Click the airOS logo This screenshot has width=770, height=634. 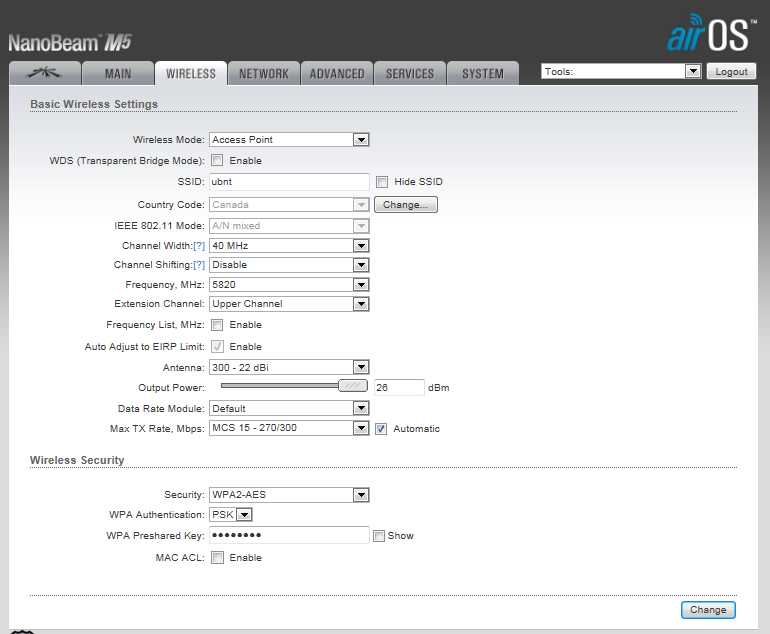[x=711, y=33]
